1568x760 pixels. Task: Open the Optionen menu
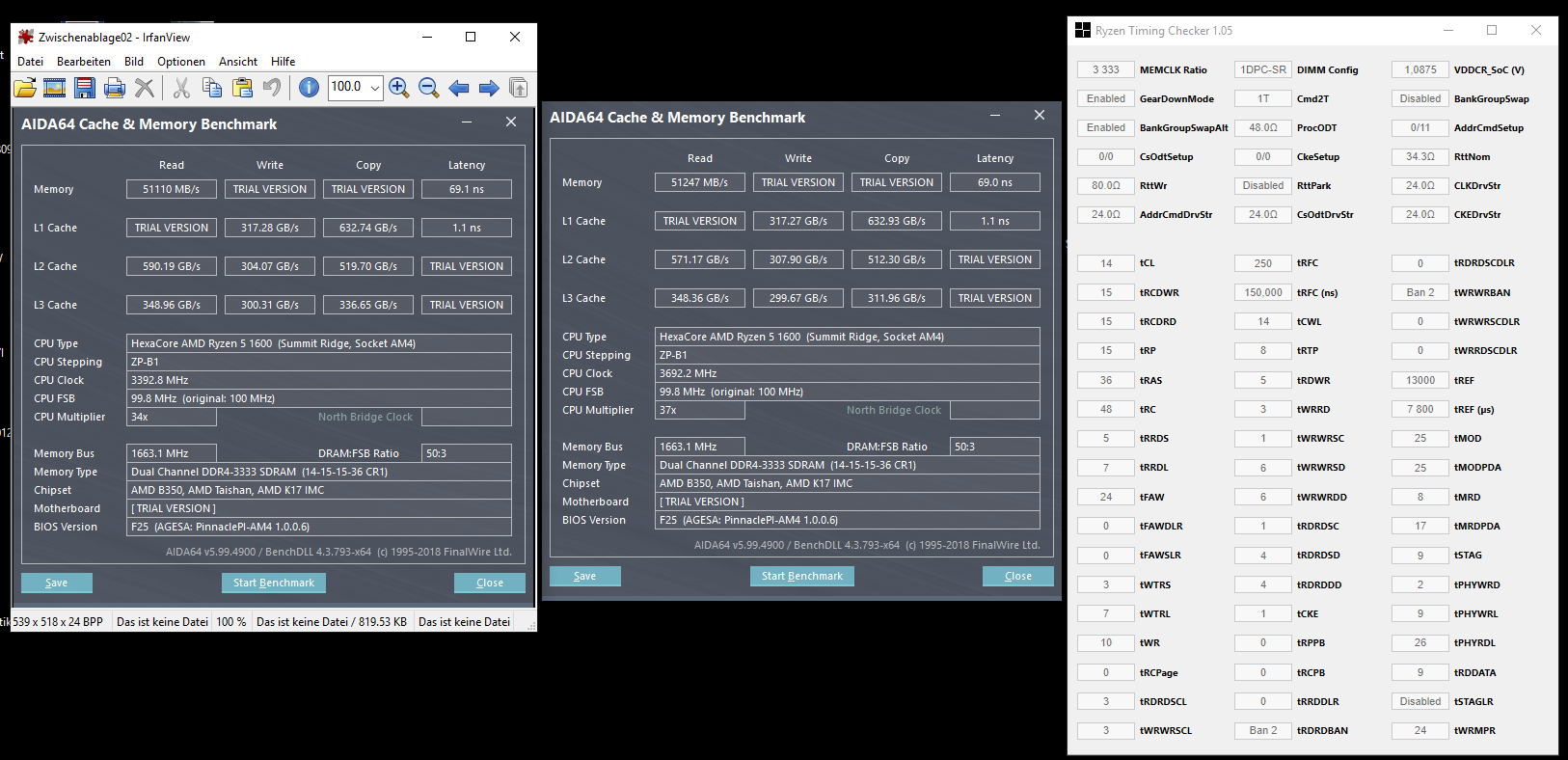[181, 62]
